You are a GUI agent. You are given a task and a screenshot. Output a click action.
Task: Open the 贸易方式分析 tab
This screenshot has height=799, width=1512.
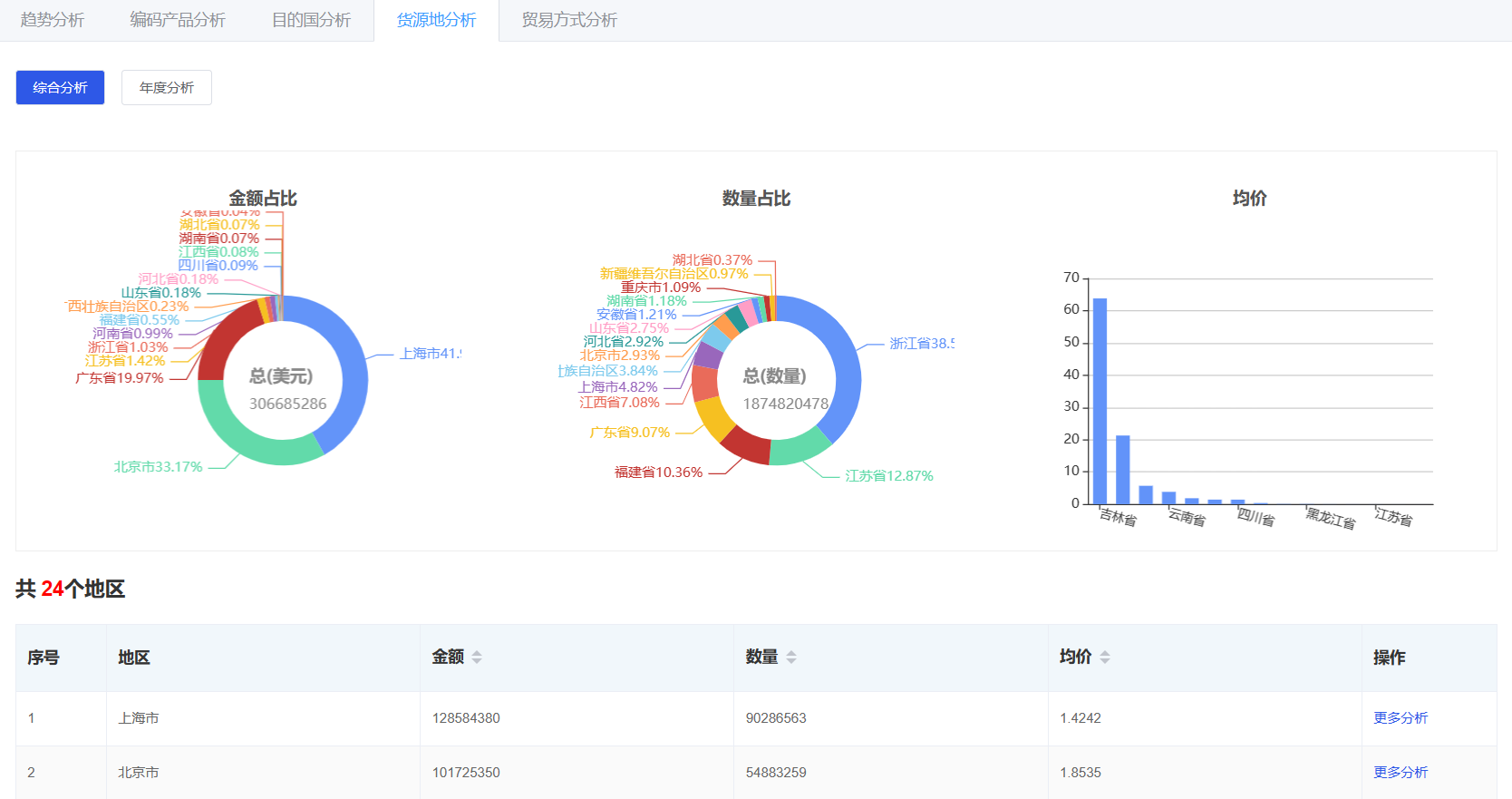click(x=569, y=20)
